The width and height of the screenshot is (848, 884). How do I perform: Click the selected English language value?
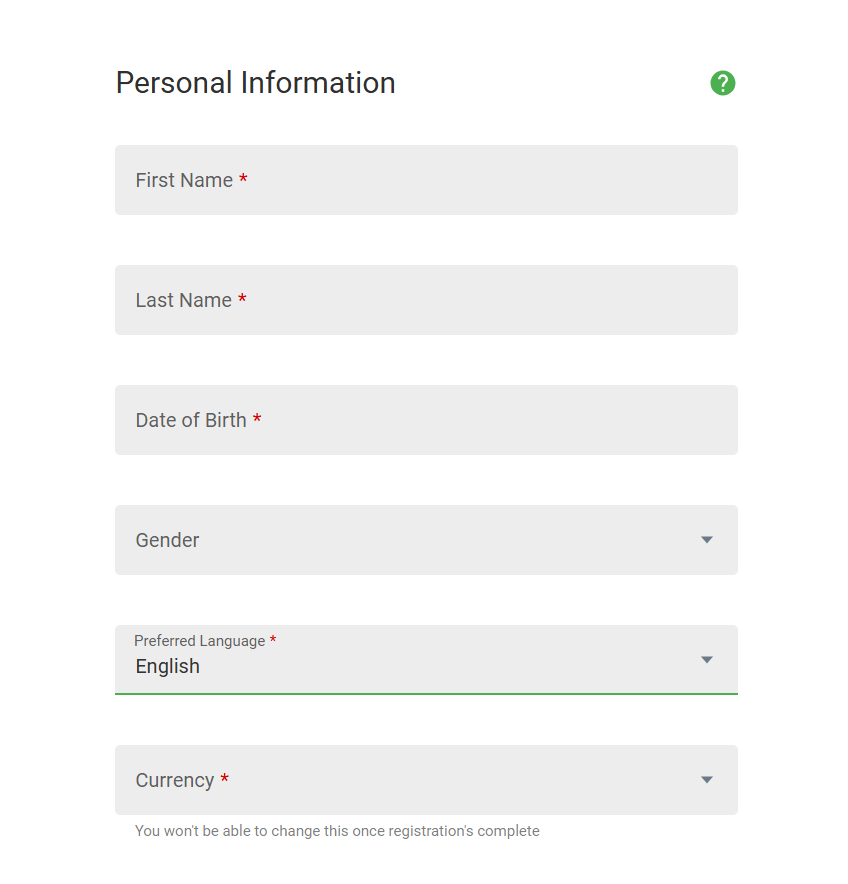pos(168,667)
